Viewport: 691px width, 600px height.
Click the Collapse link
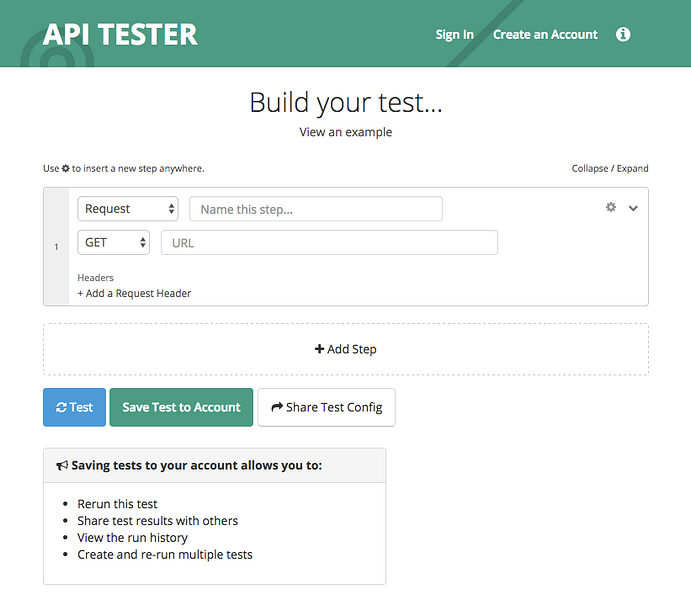coord(590,168)
